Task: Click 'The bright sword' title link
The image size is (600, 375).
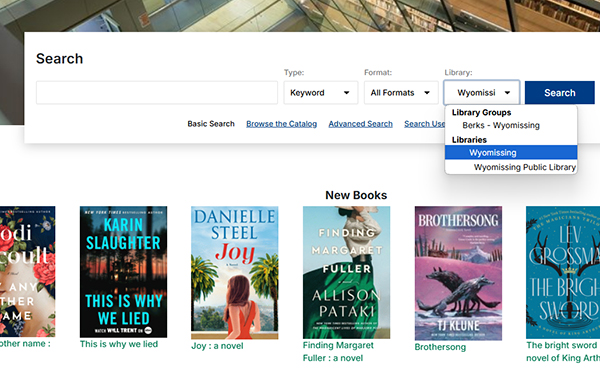Action: 563,352
